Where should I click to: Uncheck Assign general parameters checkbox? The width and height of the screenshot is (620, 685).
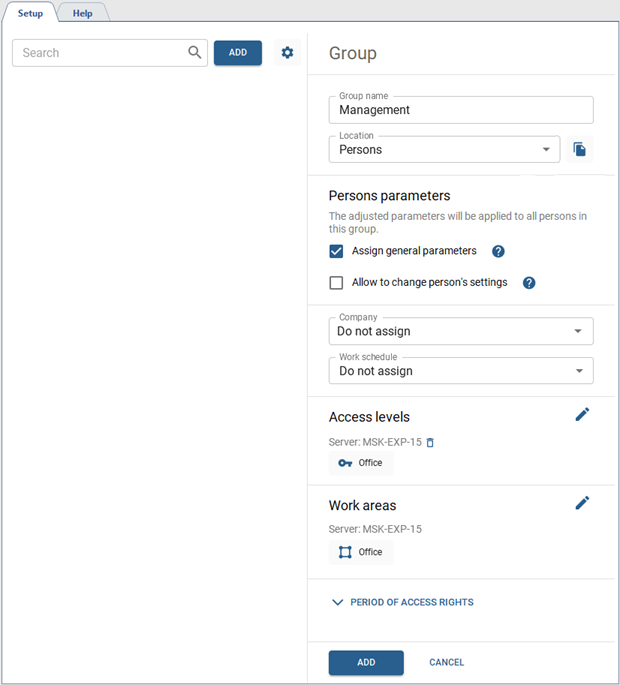tap(337, 252)
